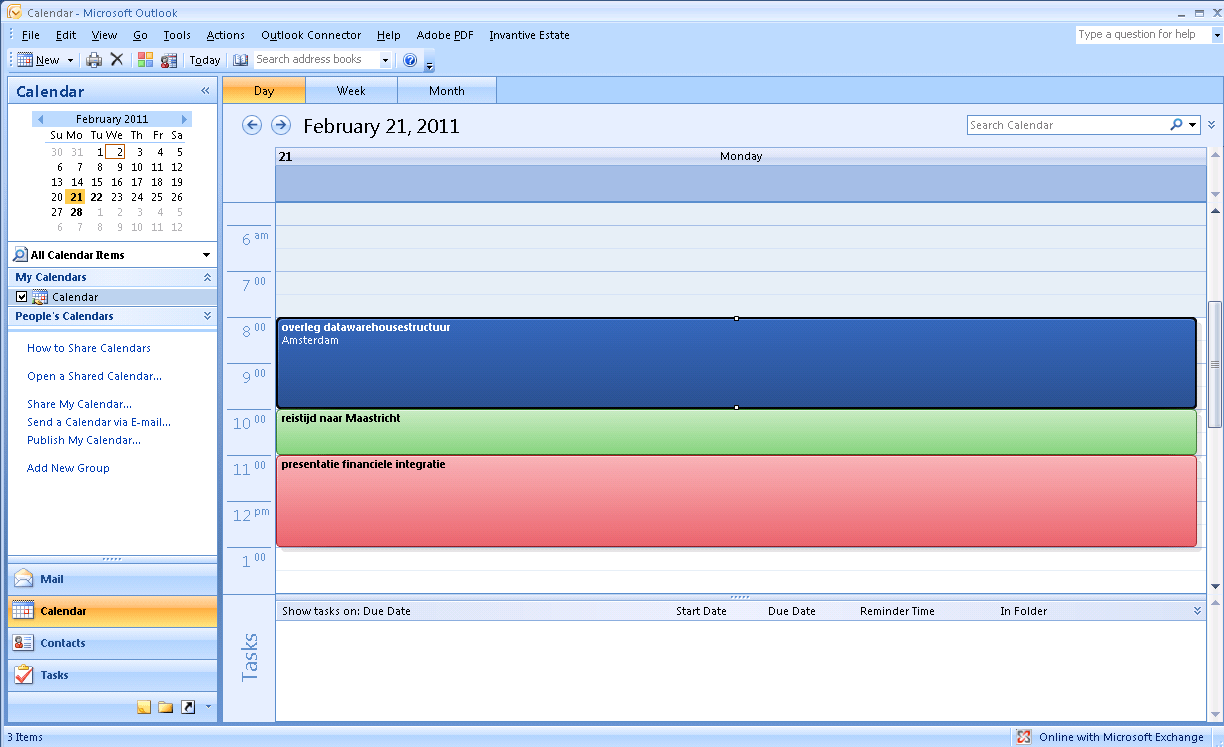Switch to Contacts in the navigation pane

pyautogui.click(x=112, y=643)
